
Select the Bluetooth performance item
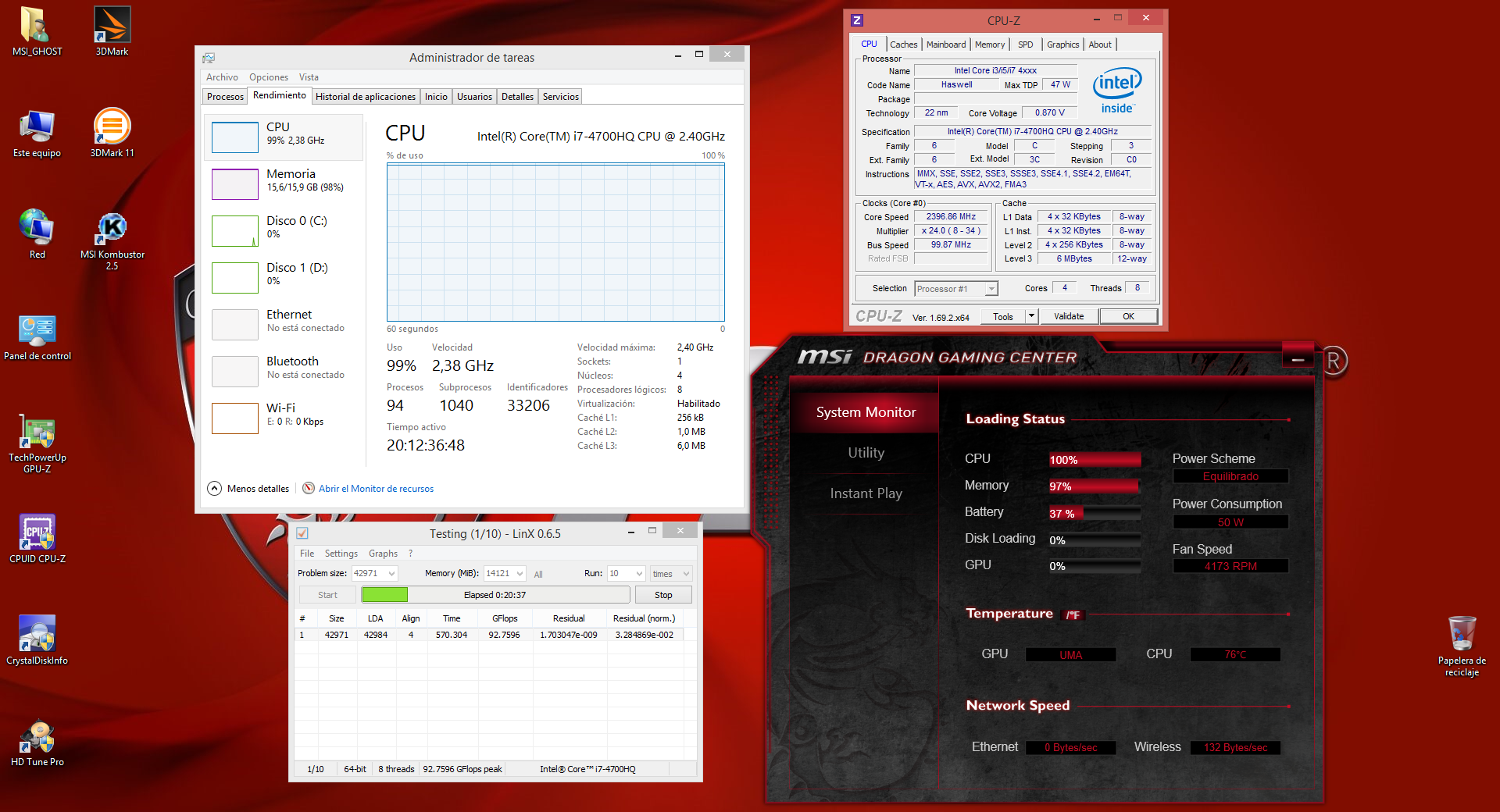[x=284, y=370]
